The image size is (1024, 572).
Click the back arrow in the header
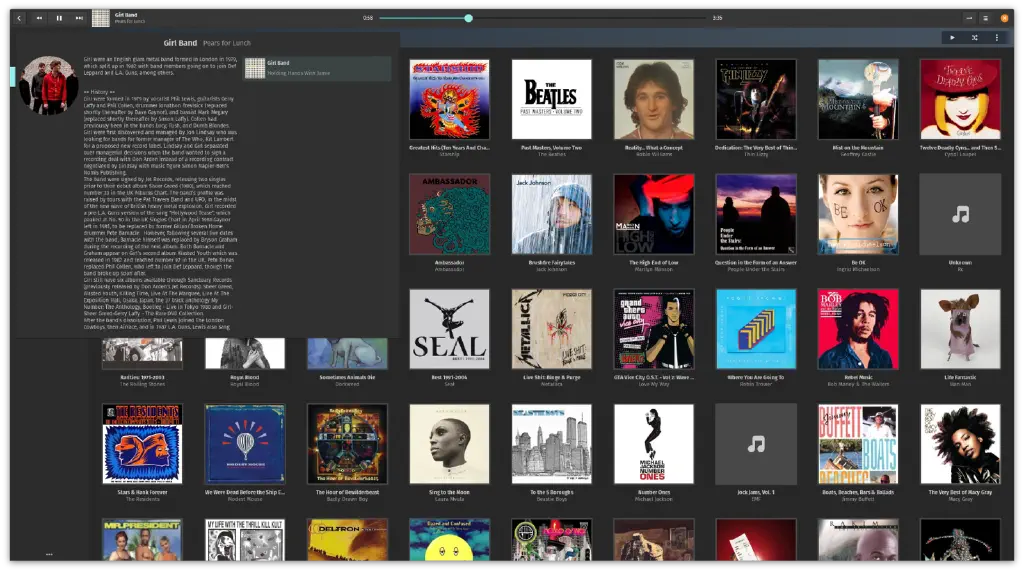click(19, 18)
